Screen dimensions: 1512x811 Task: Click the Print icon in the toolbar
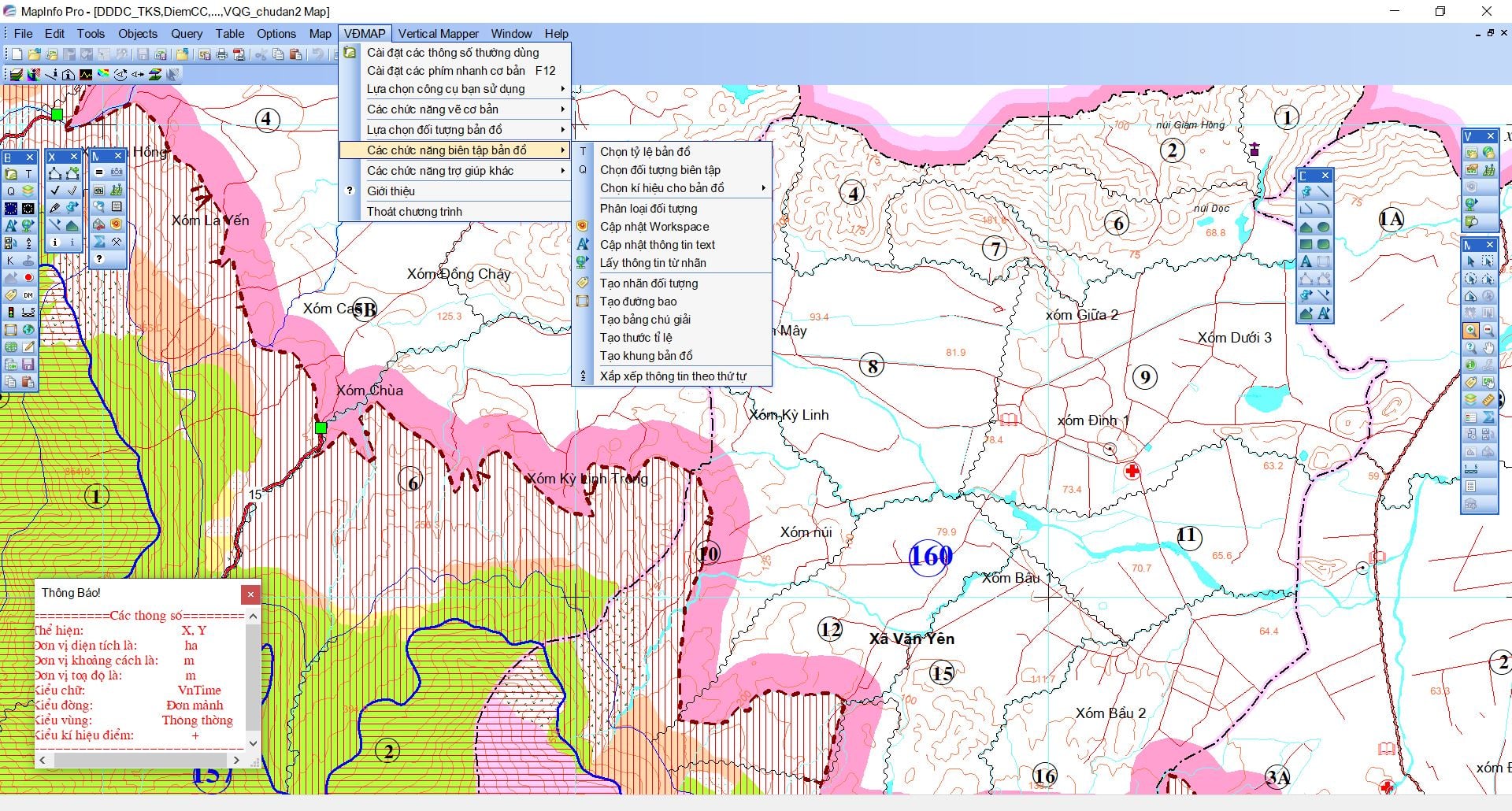pyautogui.click(x=221, y=54)
